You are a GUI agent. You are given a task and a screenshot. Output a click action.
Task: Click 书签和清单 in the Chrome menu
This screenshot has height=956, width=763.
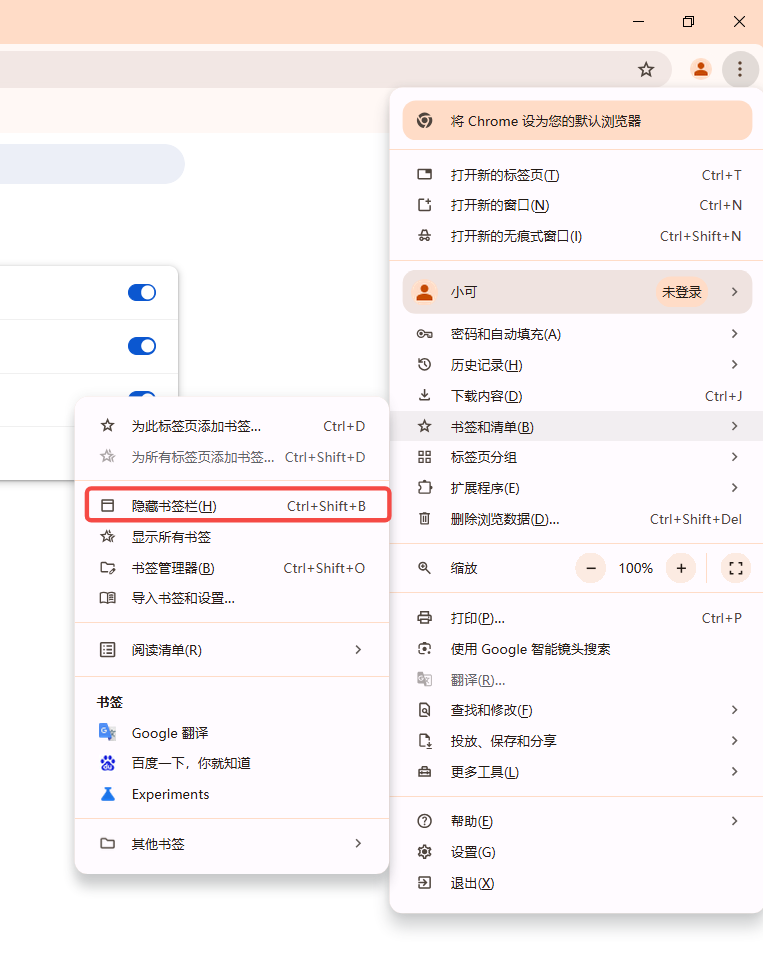point(576,427)
